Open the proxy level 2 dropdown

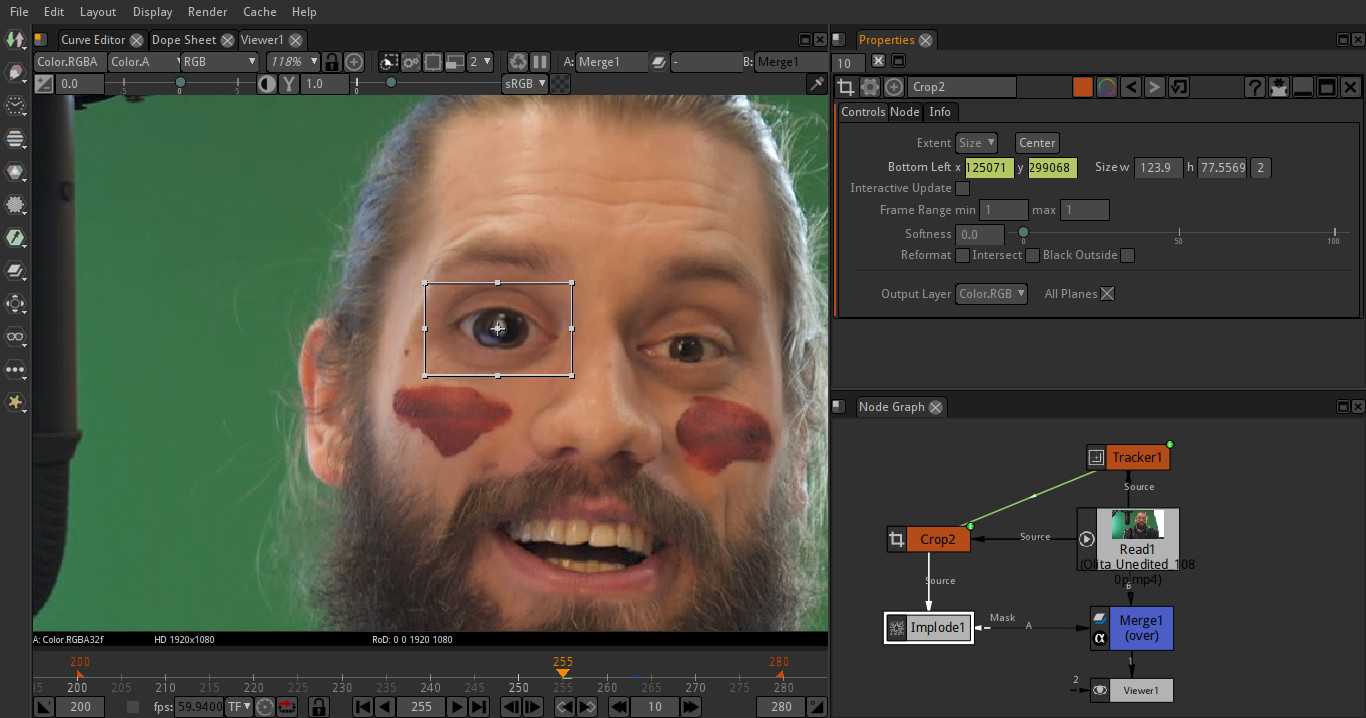(x=481, y=62)
